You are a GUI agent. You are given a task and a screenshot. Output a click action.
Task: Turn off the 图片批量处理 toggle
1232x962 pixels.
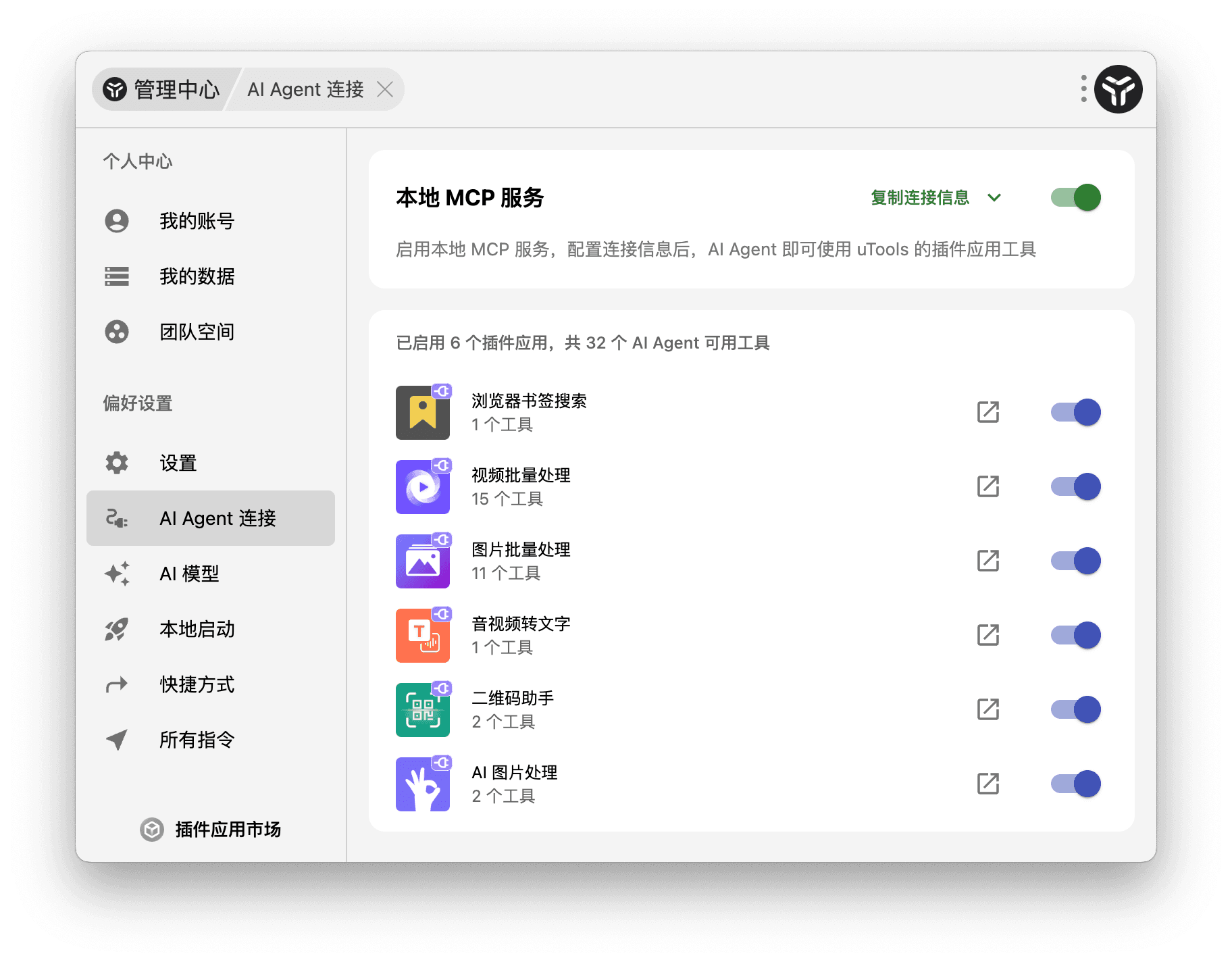pos(1075,561)
